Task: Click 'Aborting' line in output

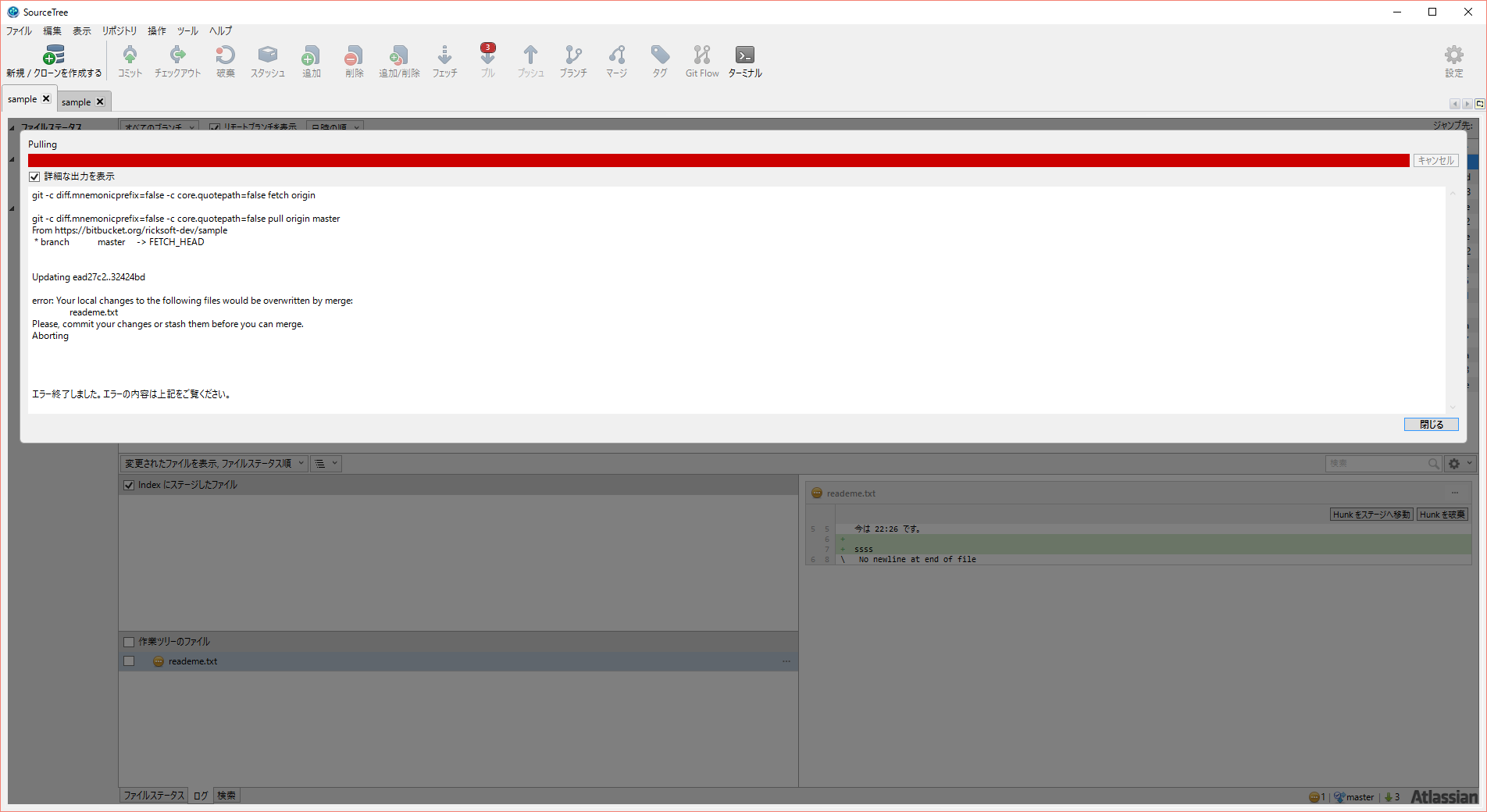Action: tap(50, 336)
